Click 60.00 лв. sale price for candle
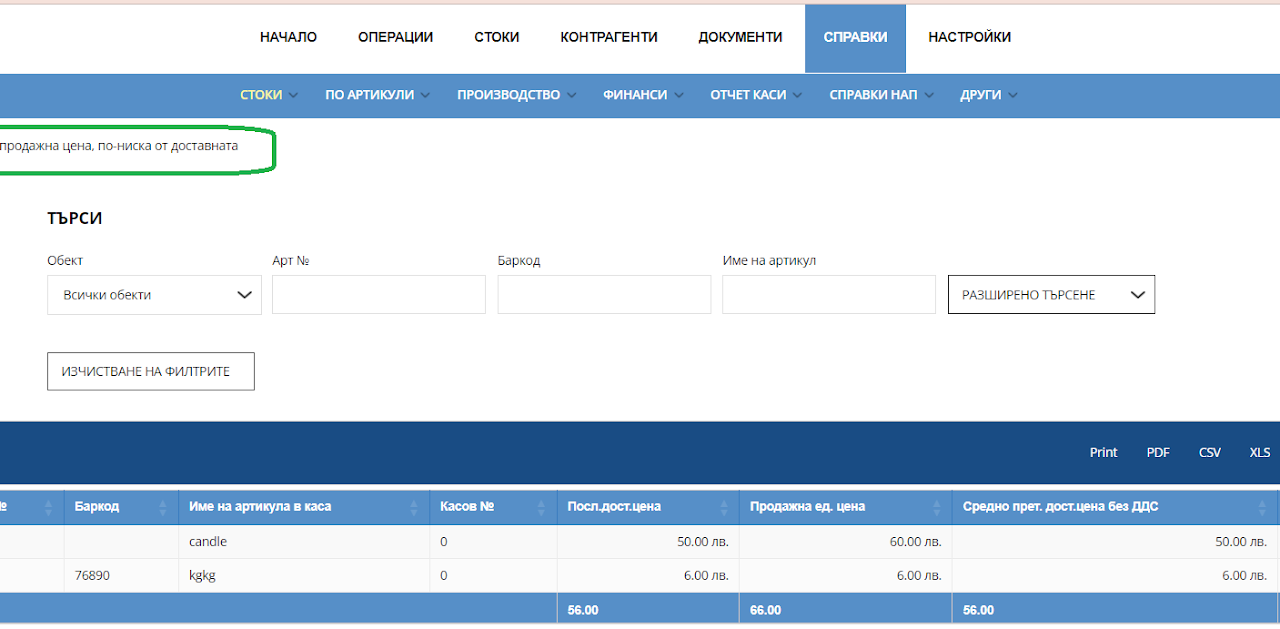The width and height of the screenshot is (1280, 629). coord(915,541)
